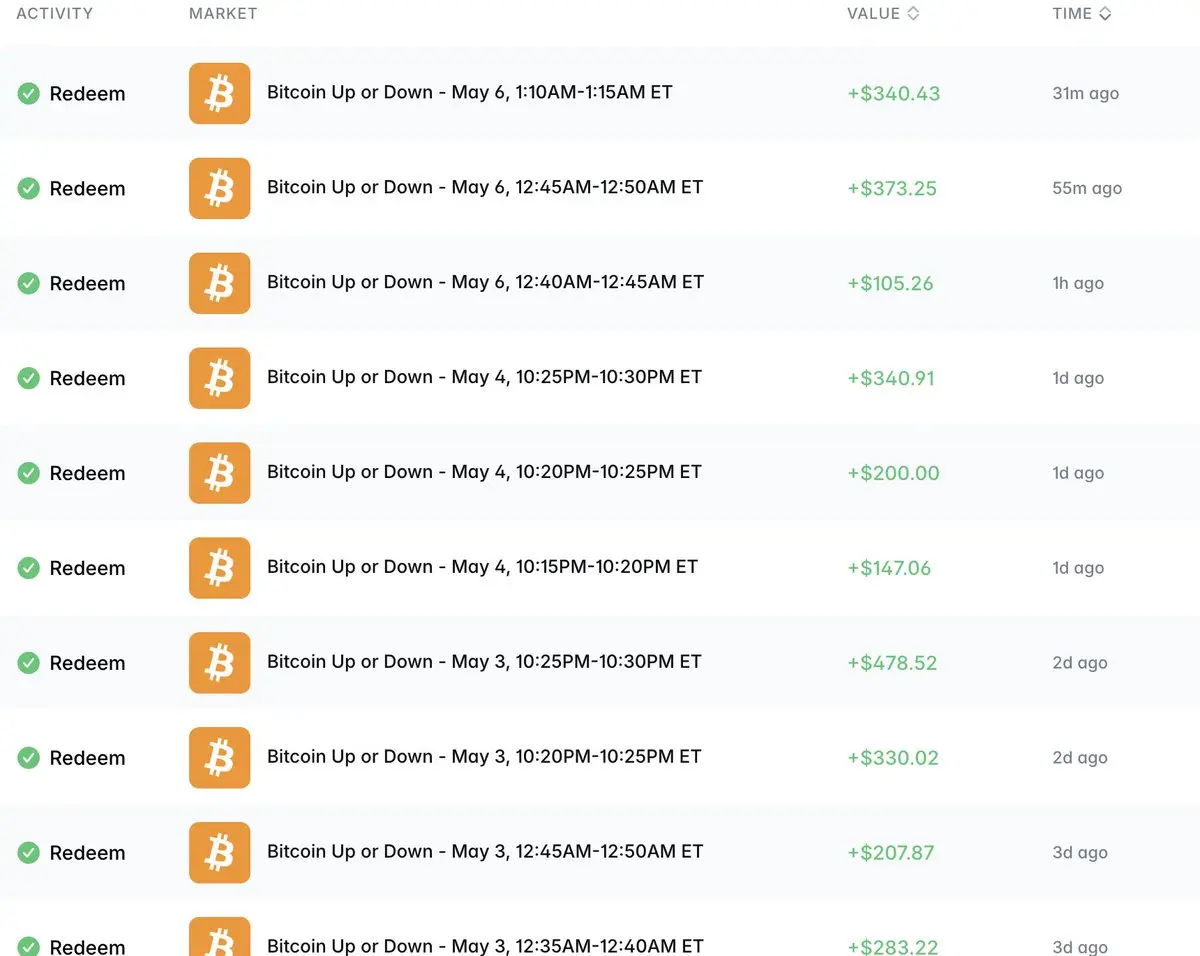Open Bitcoin Up or Down May 3, 12:35AM-12:40AM market

(x=485, y=946)
